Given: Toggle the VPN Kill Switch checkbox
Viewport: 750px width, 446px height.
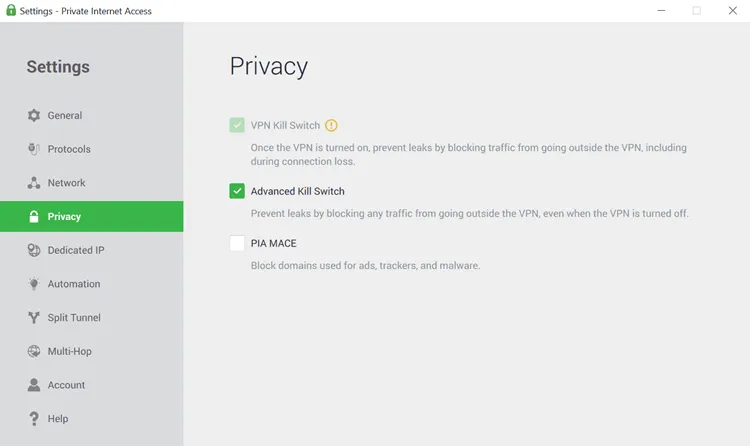Looking at the screenshot, I should tap(237, 125).
